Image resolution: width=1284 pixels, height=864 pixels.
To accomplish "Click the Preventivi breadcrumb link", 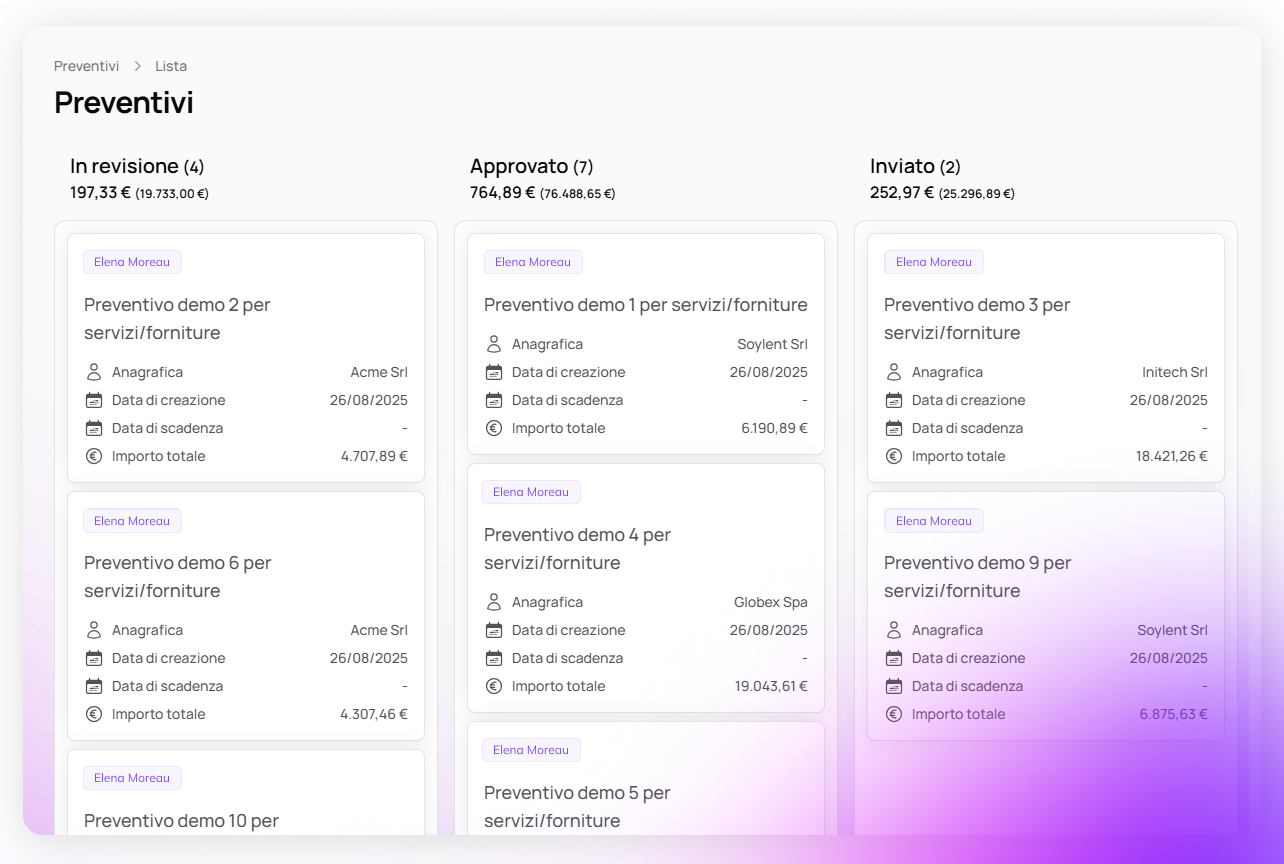I will [86, 66].
